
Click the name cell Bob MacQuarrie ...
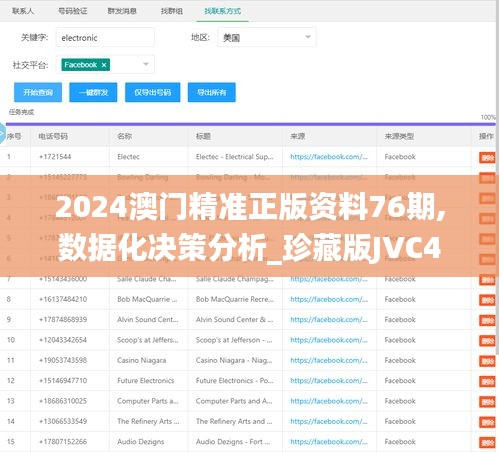(147, 299)
